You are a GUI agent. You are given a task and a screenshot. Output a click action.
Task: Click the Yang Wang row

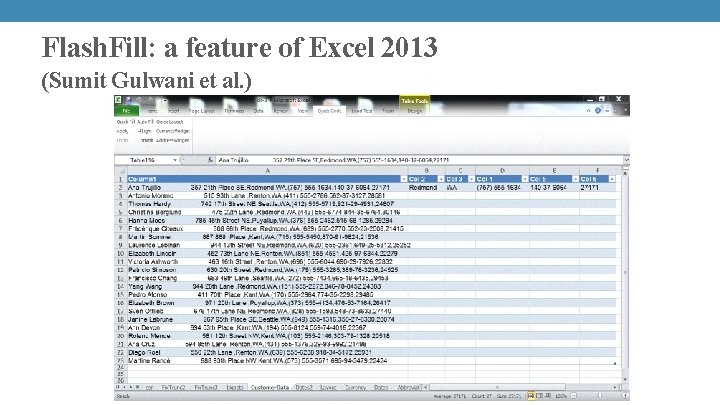point(268,287)
